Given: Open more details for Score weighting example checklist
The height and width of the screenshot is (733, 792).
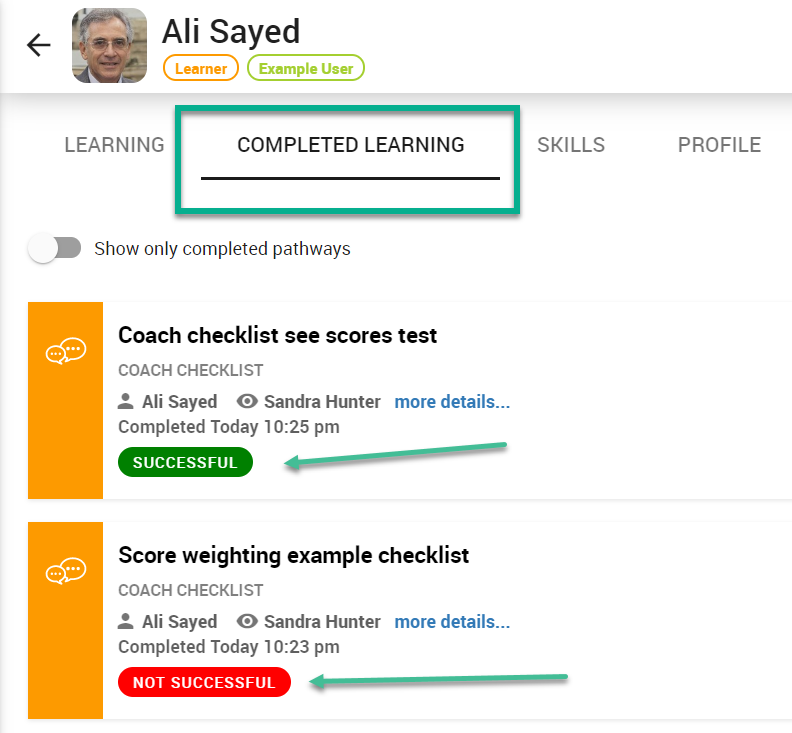Looking at the screenshot, I should (452, 621).
